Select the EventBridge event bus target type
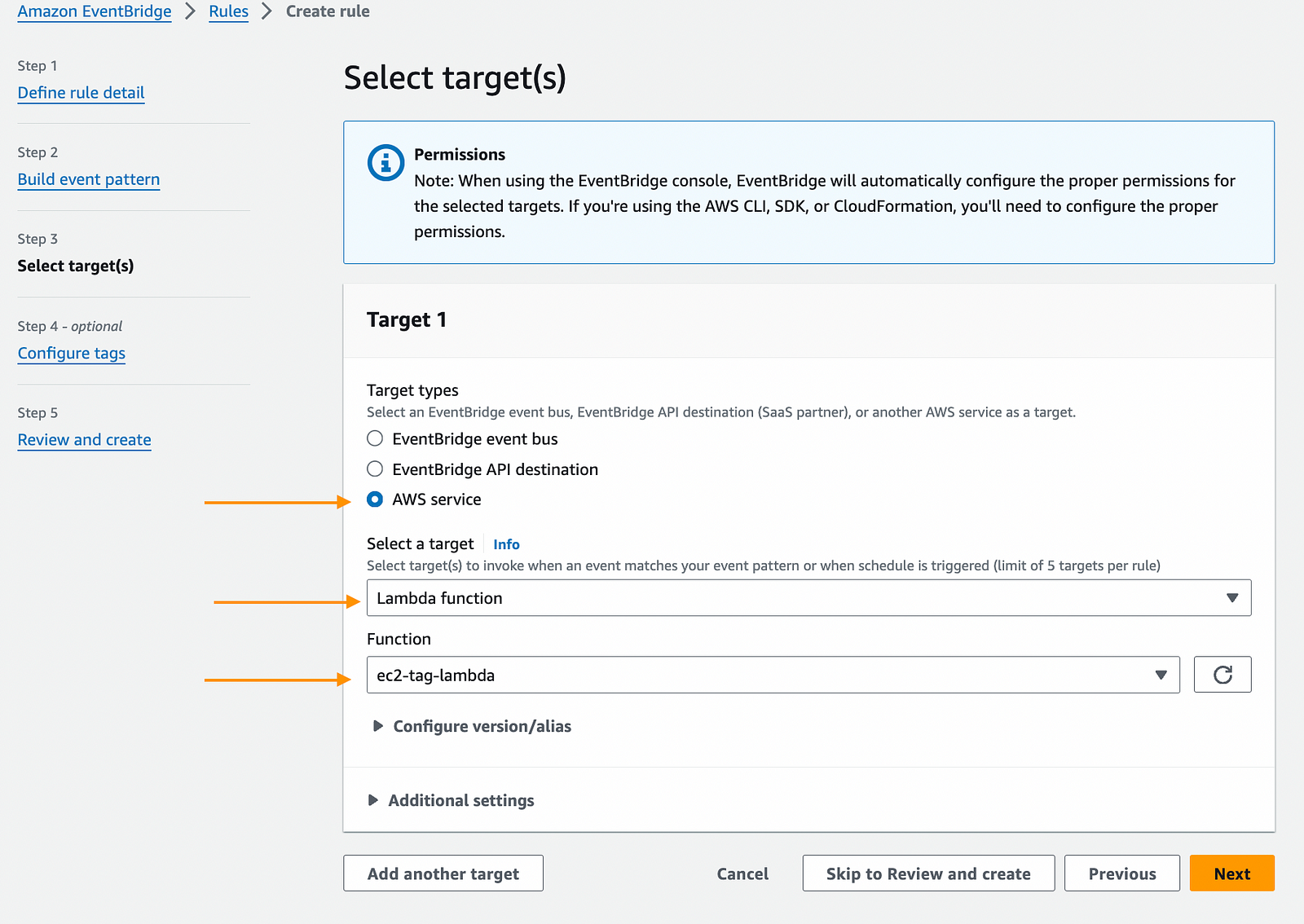The height and width of the screenshot is (924, 1304). 375,438
